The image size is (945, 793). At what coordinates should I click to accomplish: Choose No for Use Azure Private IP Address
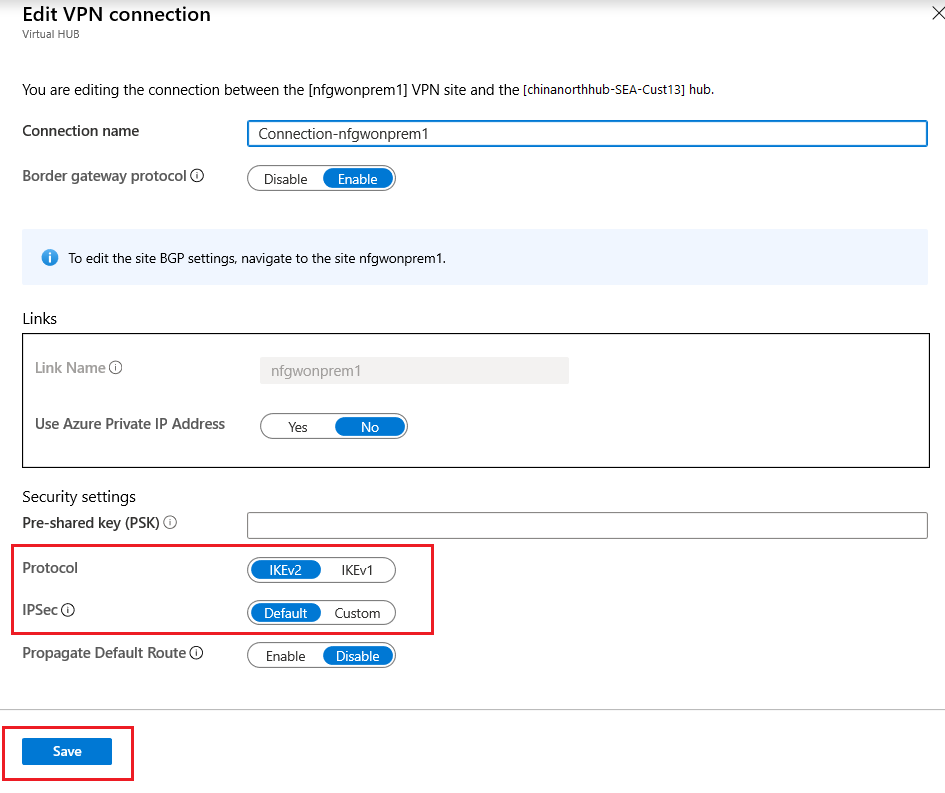[370, 427]
